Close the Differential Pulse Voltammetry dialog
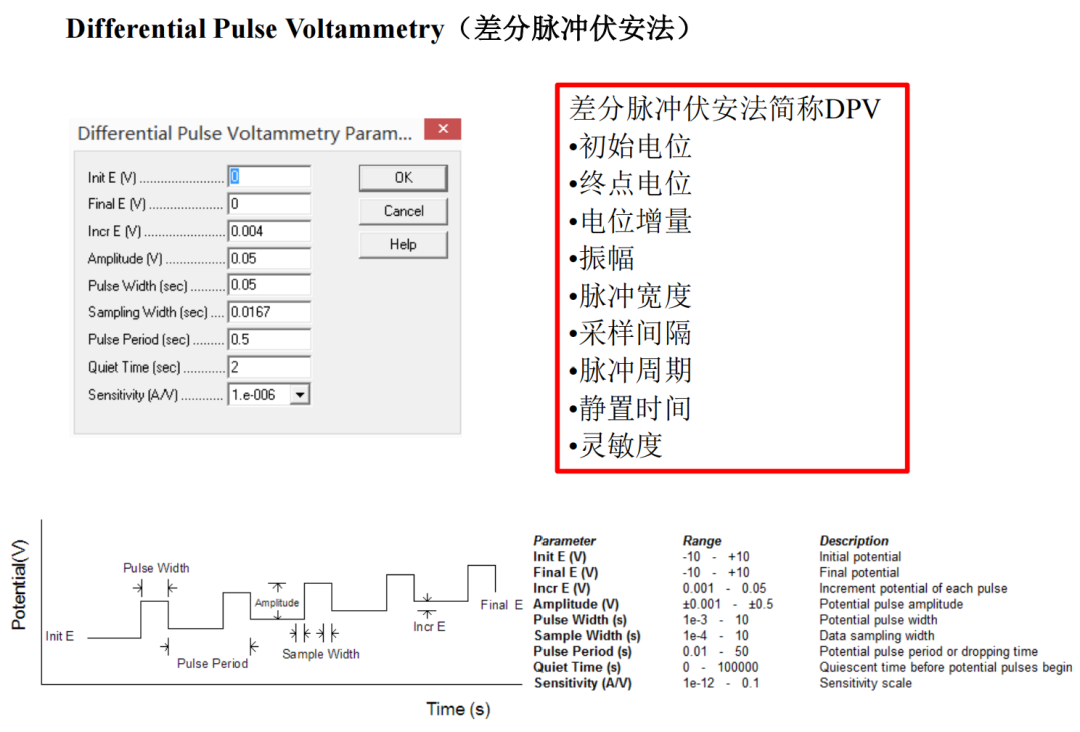Image resolution: width=1080 pixels, height=732 pixels. click(442, 130)
